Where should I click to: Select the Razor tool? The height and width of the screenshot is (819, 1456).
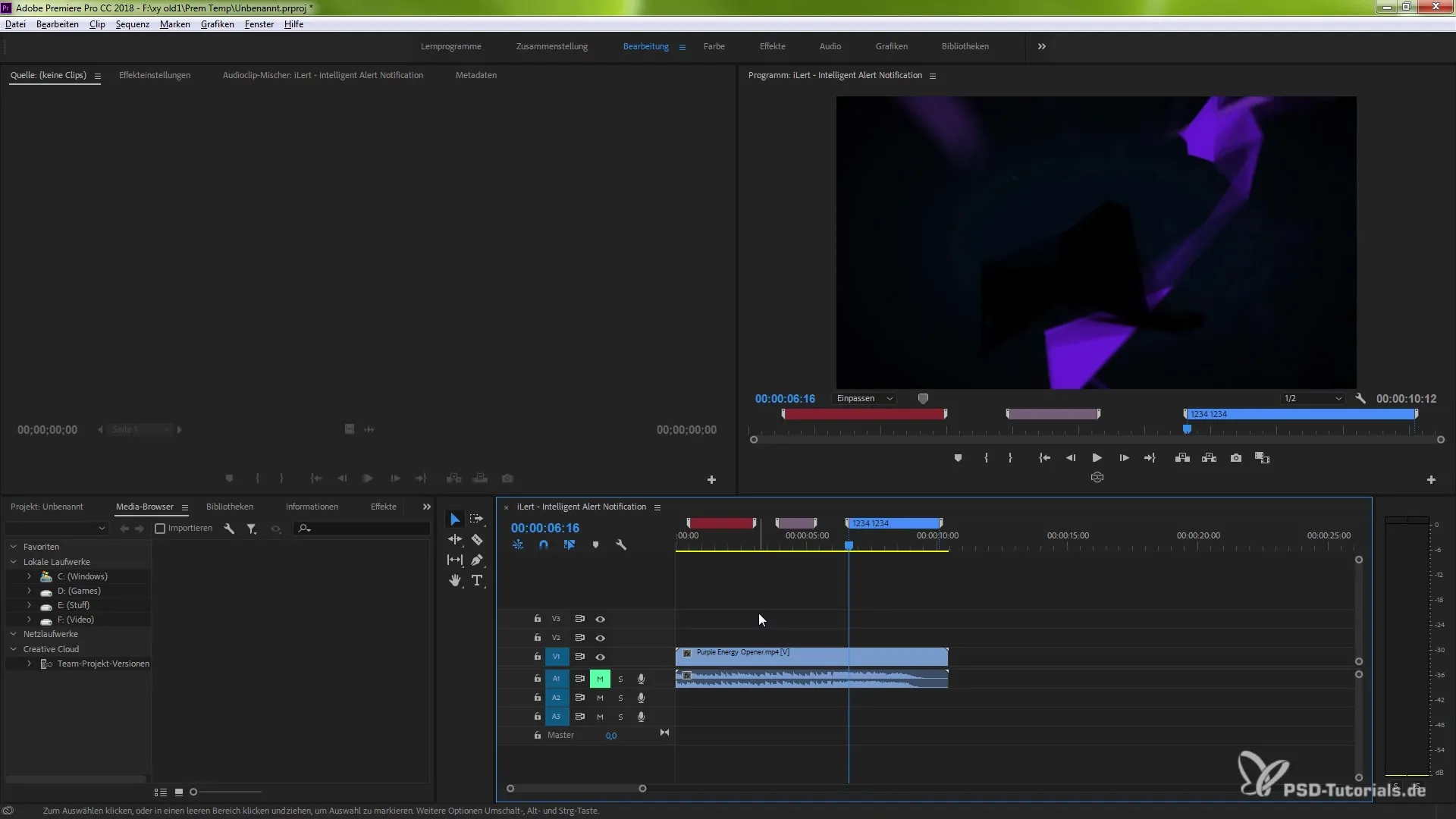pyautogui.click(x=477, y=540)
